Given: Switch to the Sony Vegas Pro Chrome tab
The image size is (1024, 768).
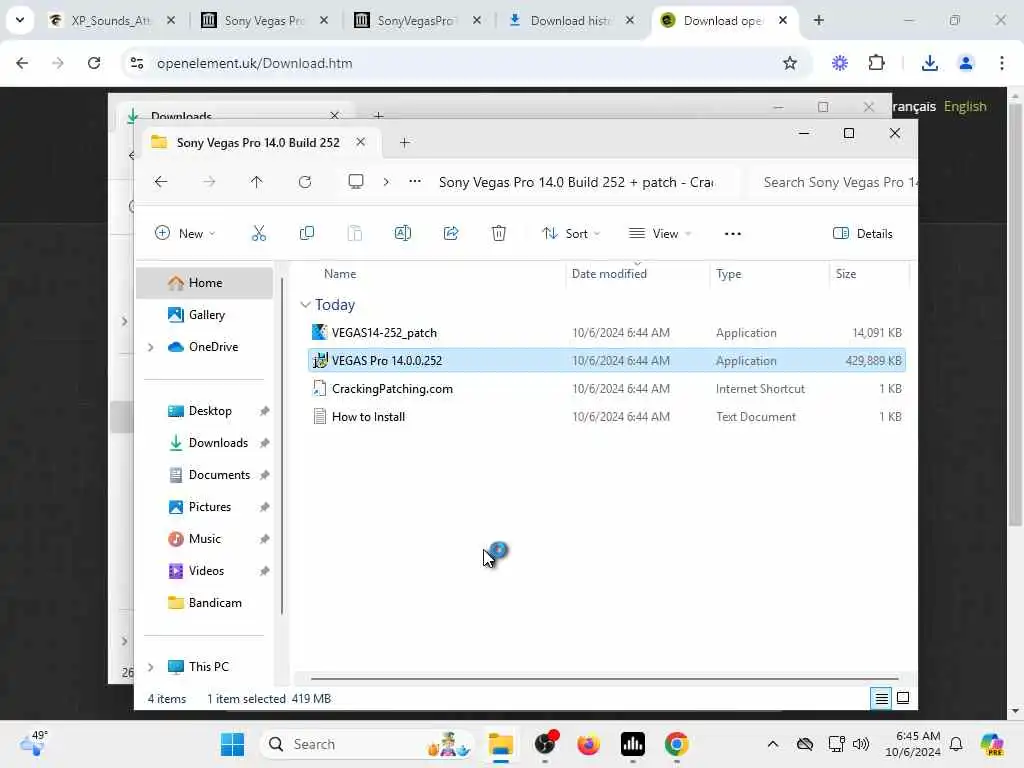Looking at the screenshot, I should 264,20.
